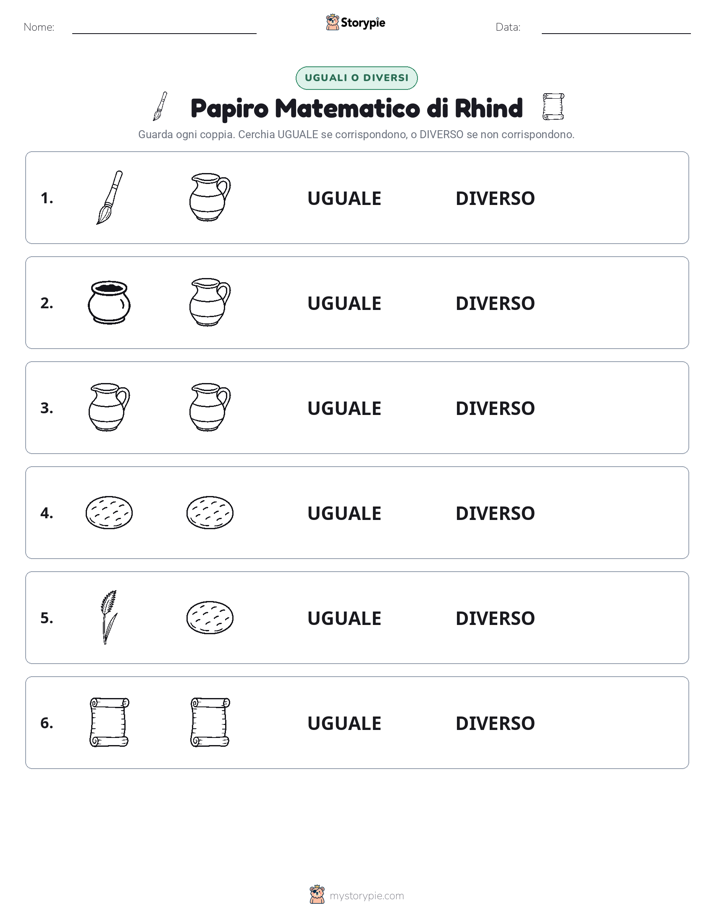Click the jug icon in row 1
Screen dimensions: 714x924
[x=210, y=197]
